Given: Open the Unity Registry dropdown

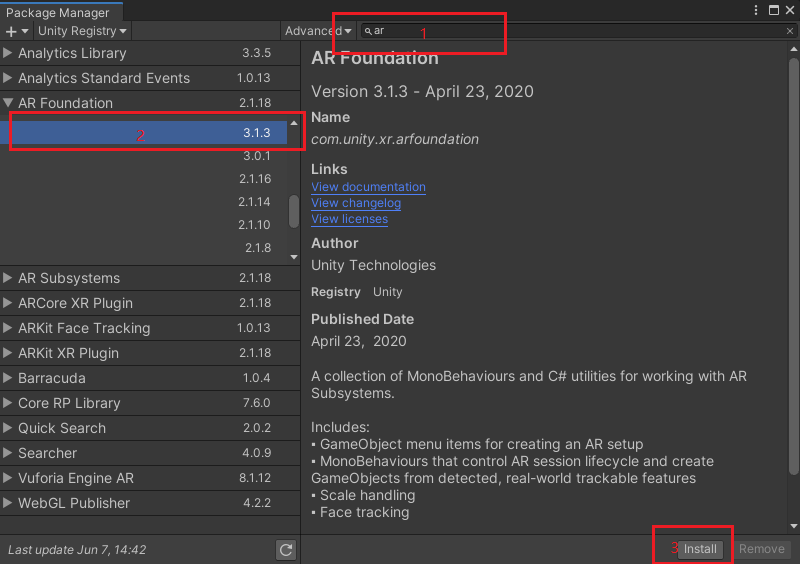Looking at the screenshot, I should (x=82, y=31).
